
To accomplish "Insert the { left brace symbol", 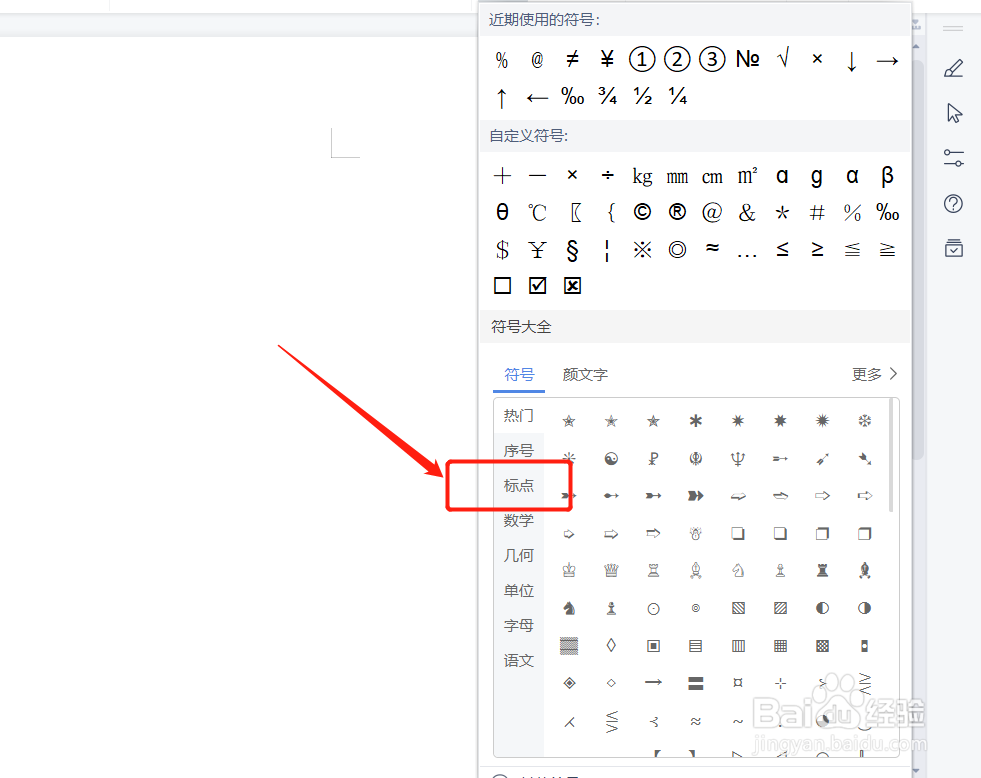I will click(x=611, y=213).
